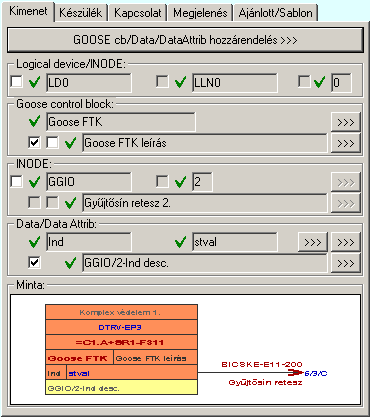The image size is (370, 417).
Task: Toggle checkbox beside the Logical device 0 field
Action: pos(304,82)
